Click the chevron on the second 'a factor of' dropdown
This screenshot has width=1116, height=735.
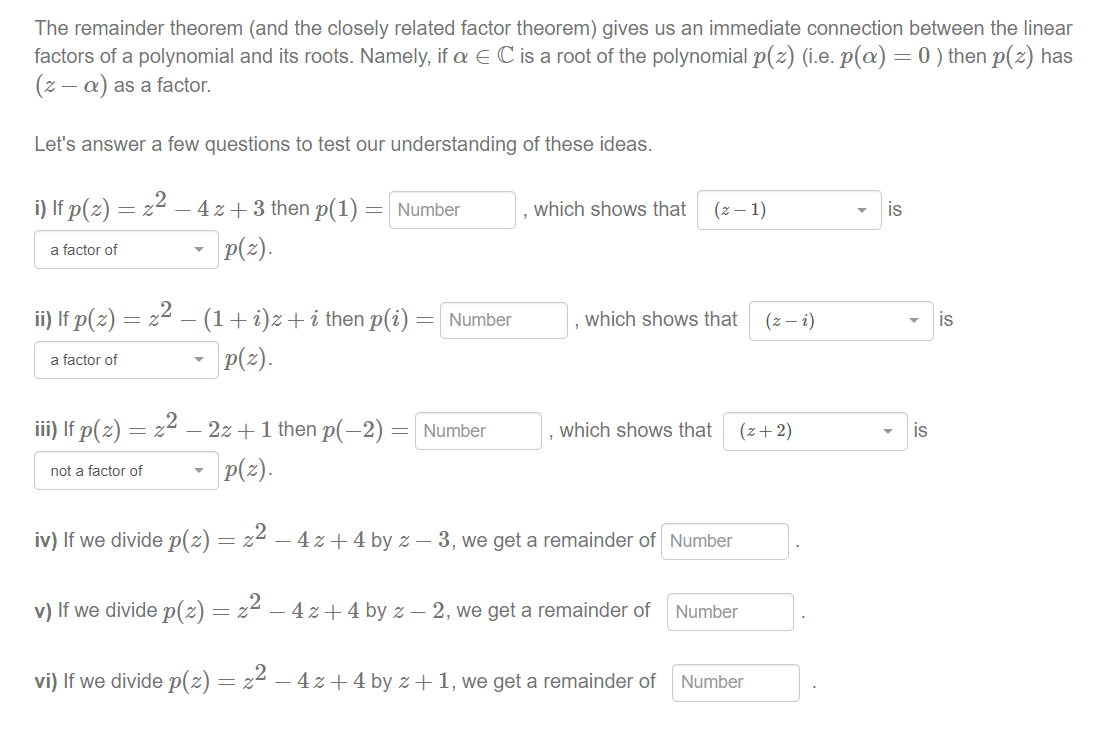199,360
